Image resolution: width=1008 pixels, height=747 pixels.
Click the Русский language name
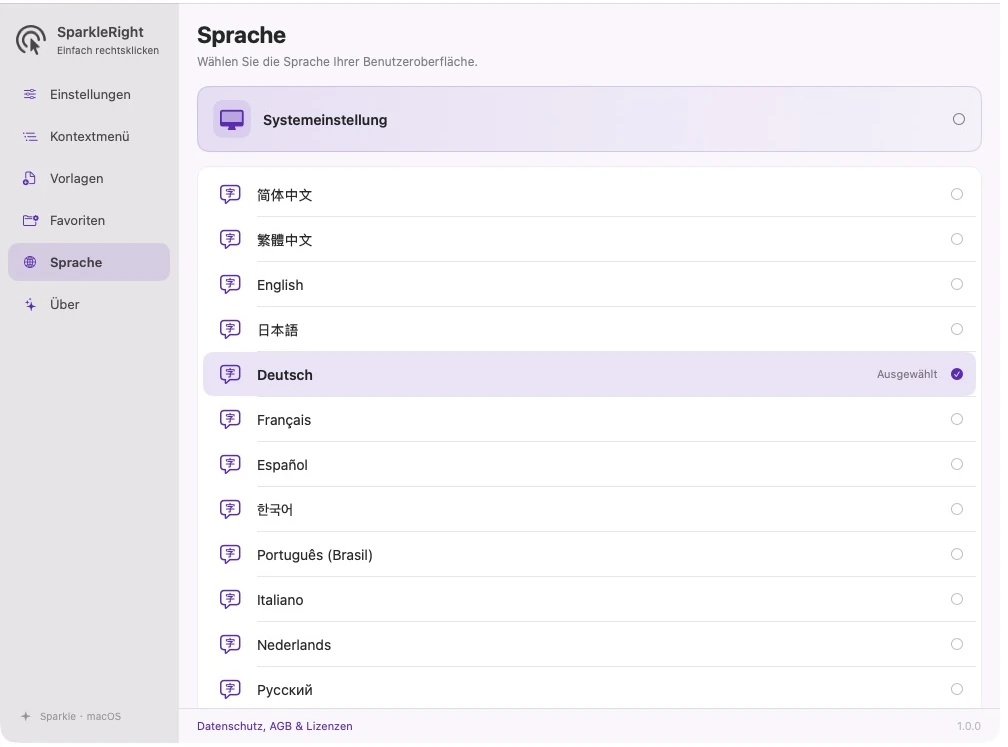[x=285, y=690]
